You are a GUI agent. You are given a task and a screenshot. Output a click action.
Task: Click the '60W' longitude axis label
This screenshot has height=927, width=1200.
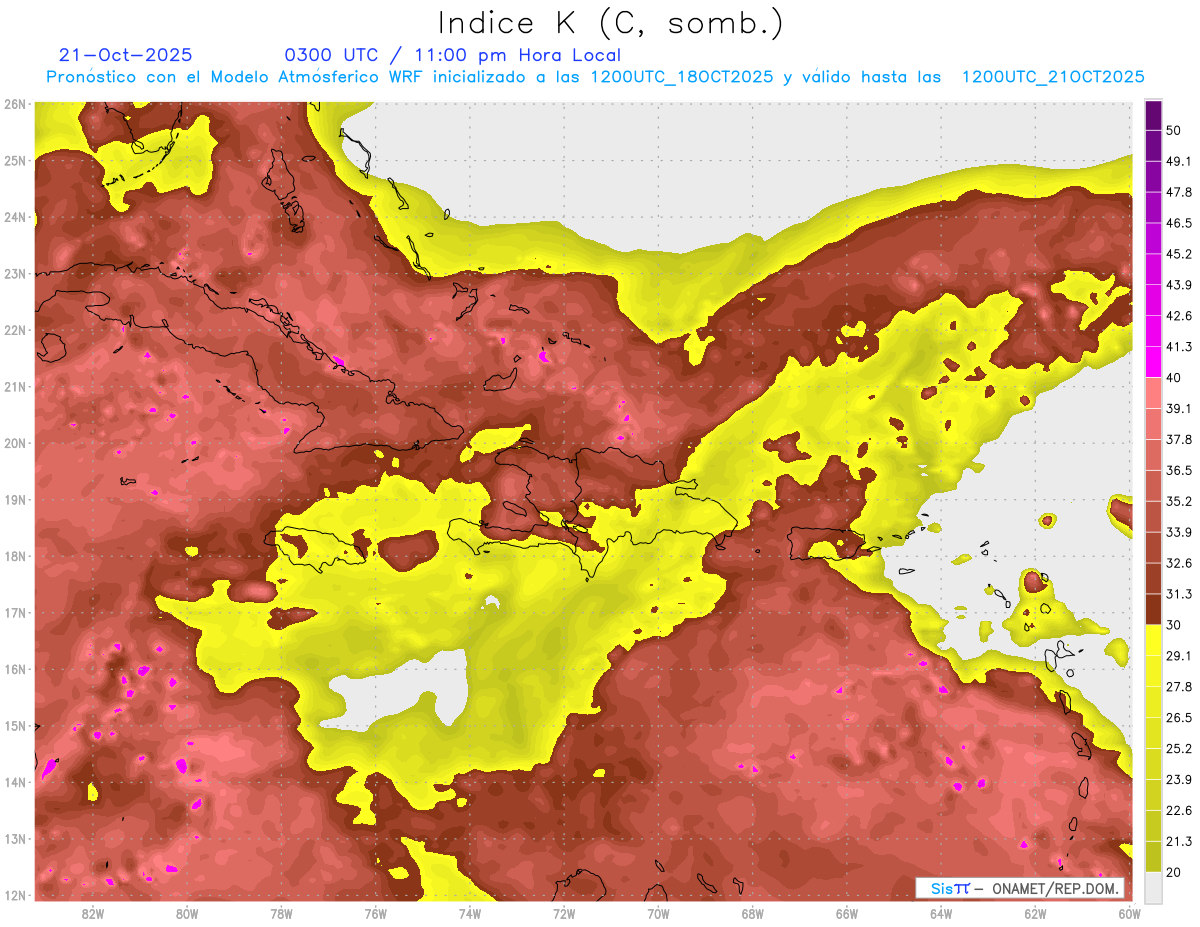coord(1129,913)
